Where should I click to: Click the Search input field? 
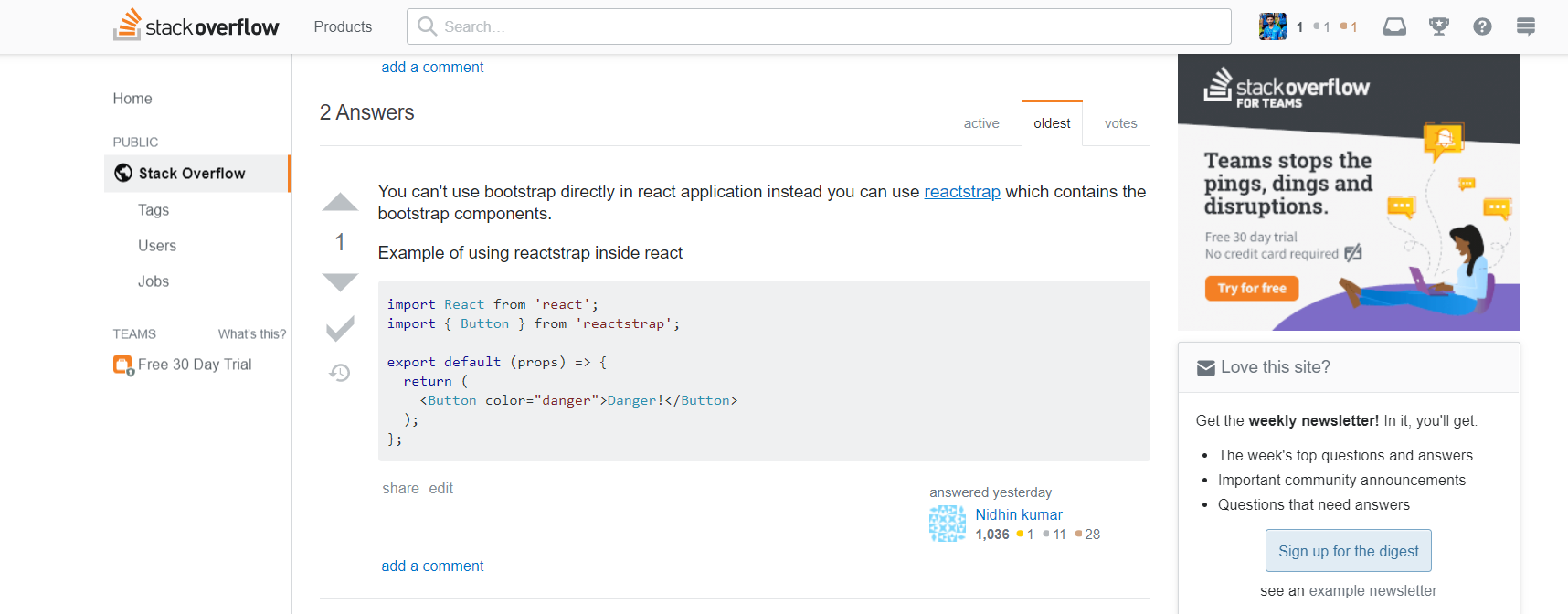tap(819, 26)
